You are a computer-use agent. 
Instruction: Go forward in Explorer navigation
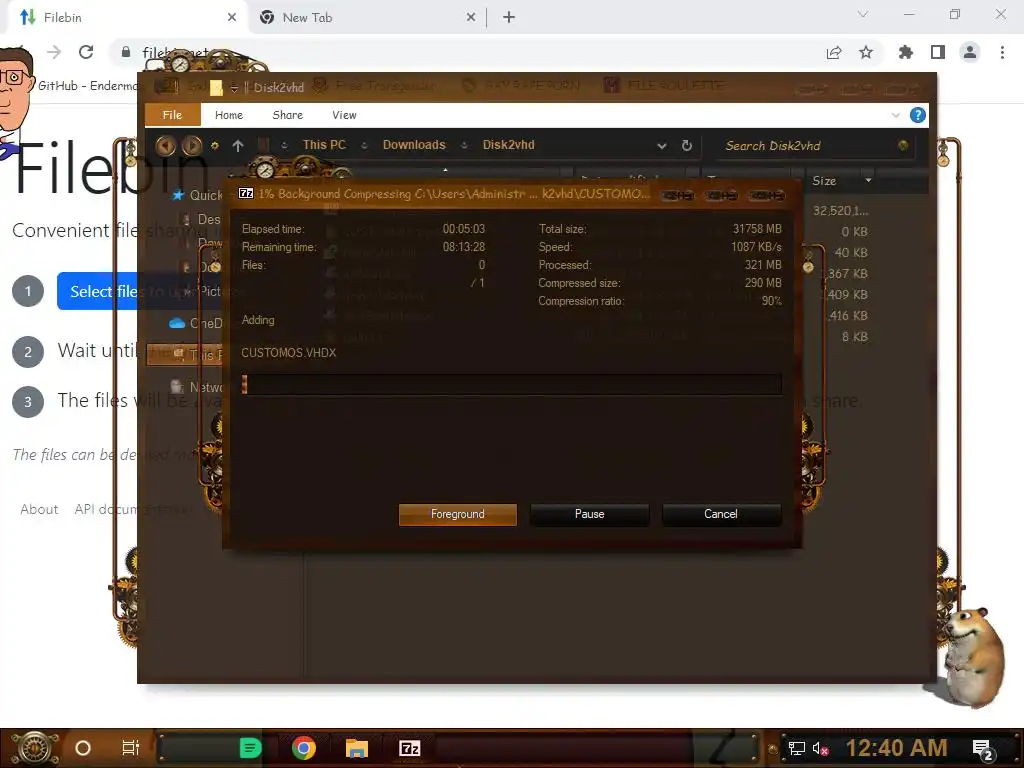(191, 145)
